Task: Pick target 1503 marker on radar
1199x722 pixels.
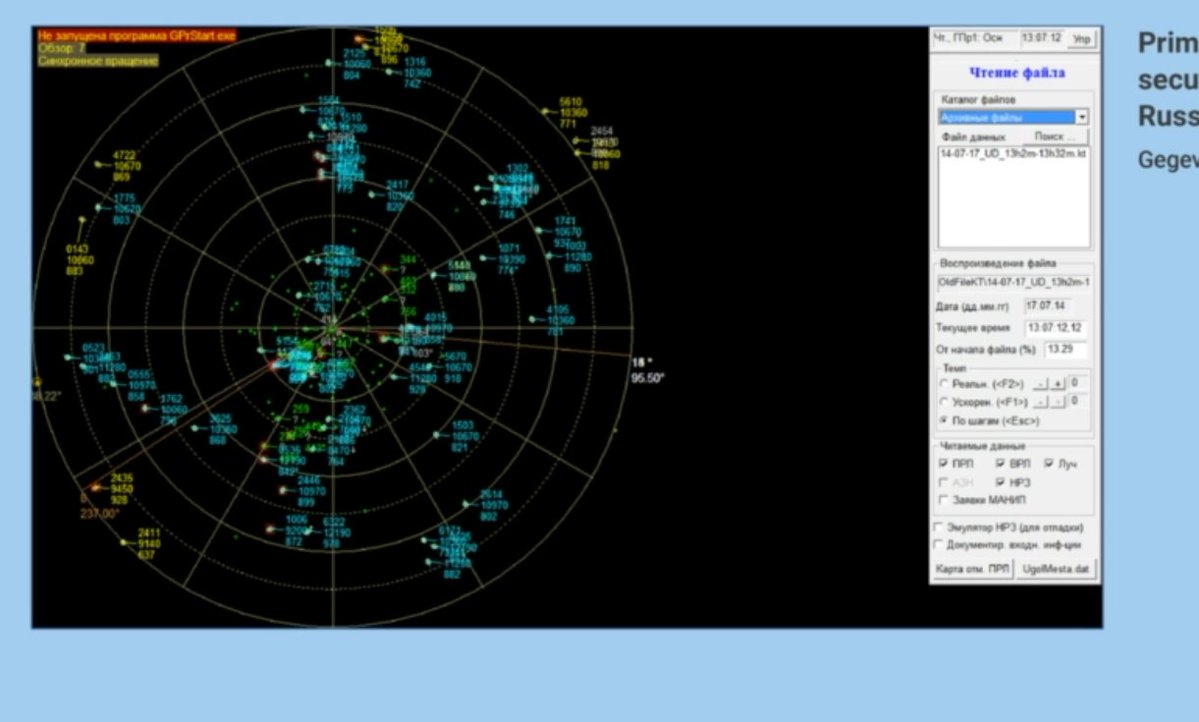Action: pyautogui.click(x=436, y=435)
